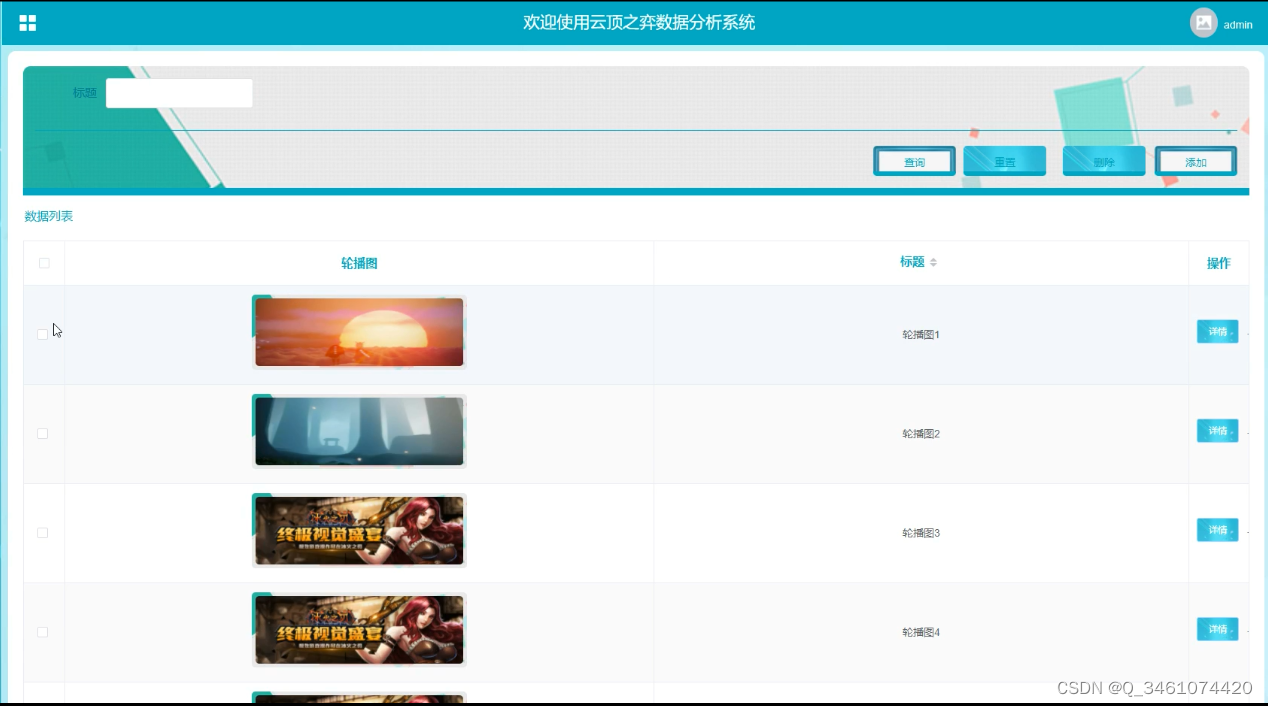Click the 操作 column header
Viewport: 1268px width, 706px height.
pos(1218,263)
